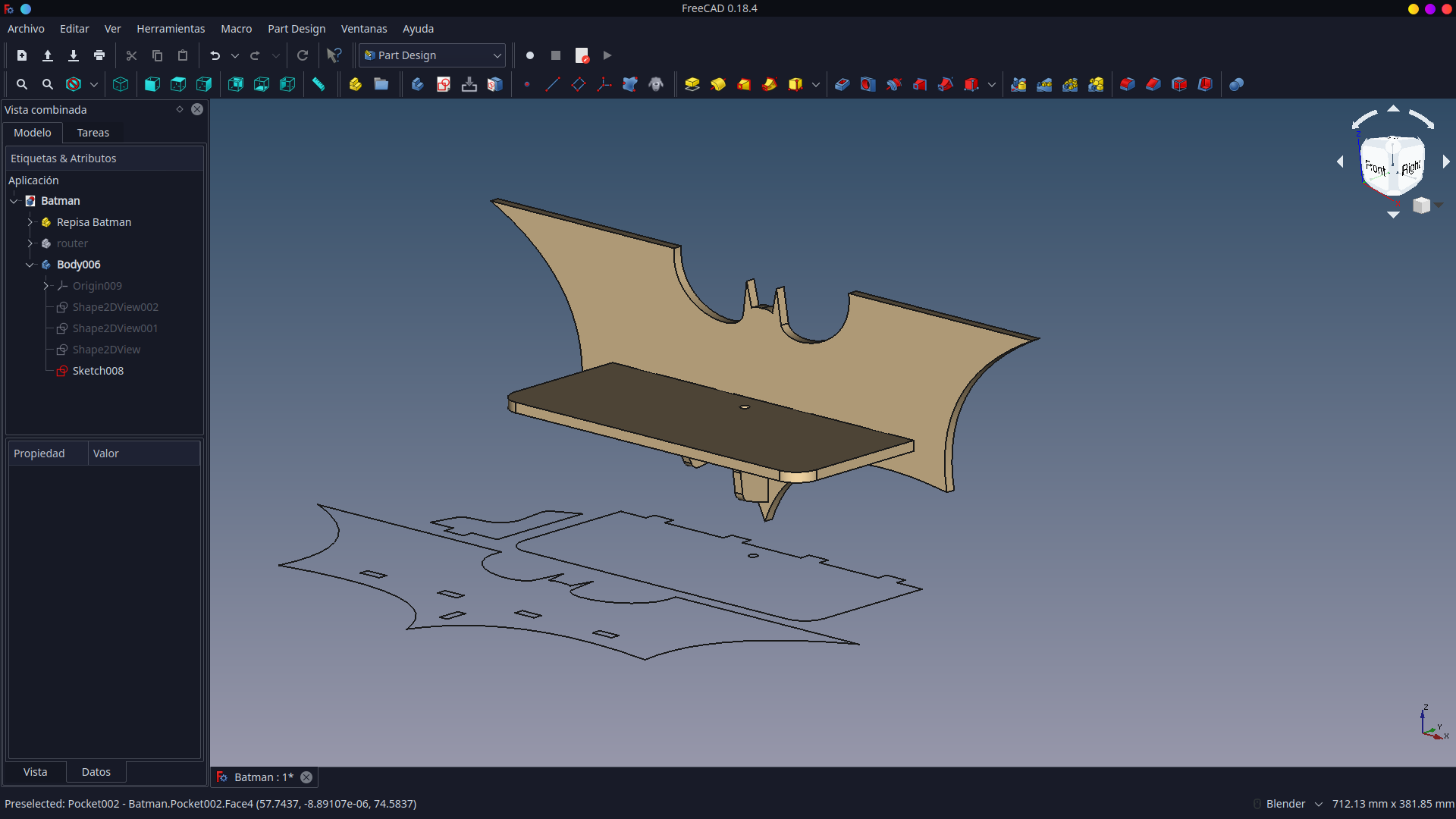Expand the Repisa Batman tree node
This screenshot has height=819, width=1456.
30,222
